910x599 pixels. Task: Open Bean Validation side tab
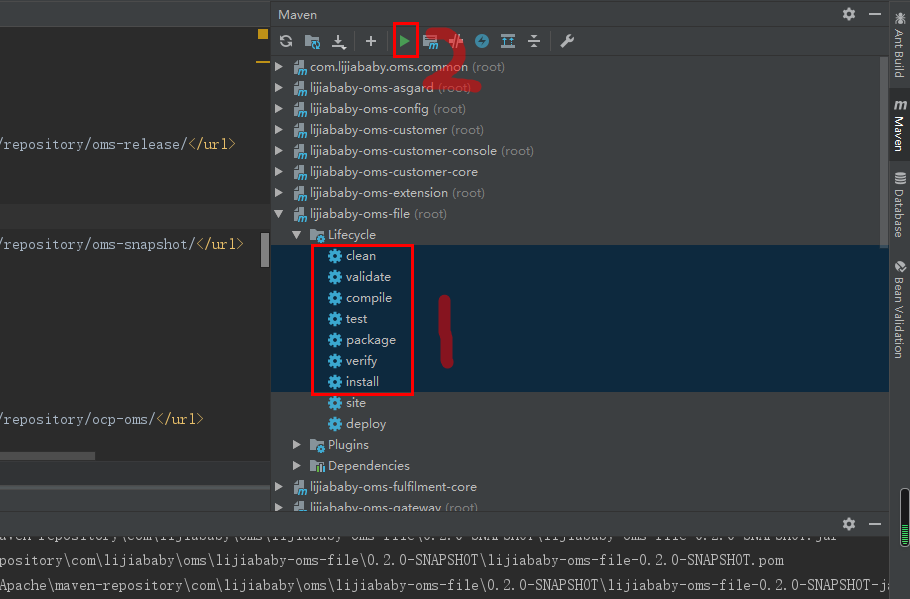click(900, 309)
